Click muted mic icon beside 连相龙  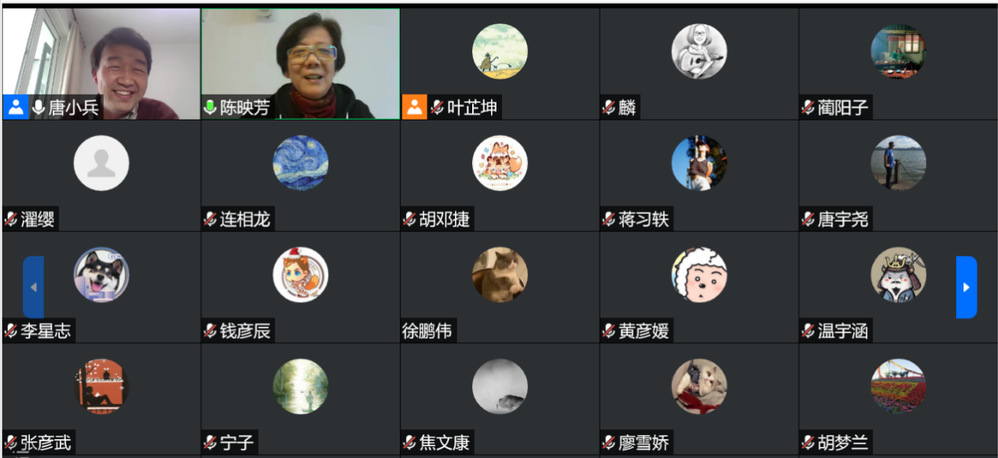pyautogui.click(x=210, y=219)
